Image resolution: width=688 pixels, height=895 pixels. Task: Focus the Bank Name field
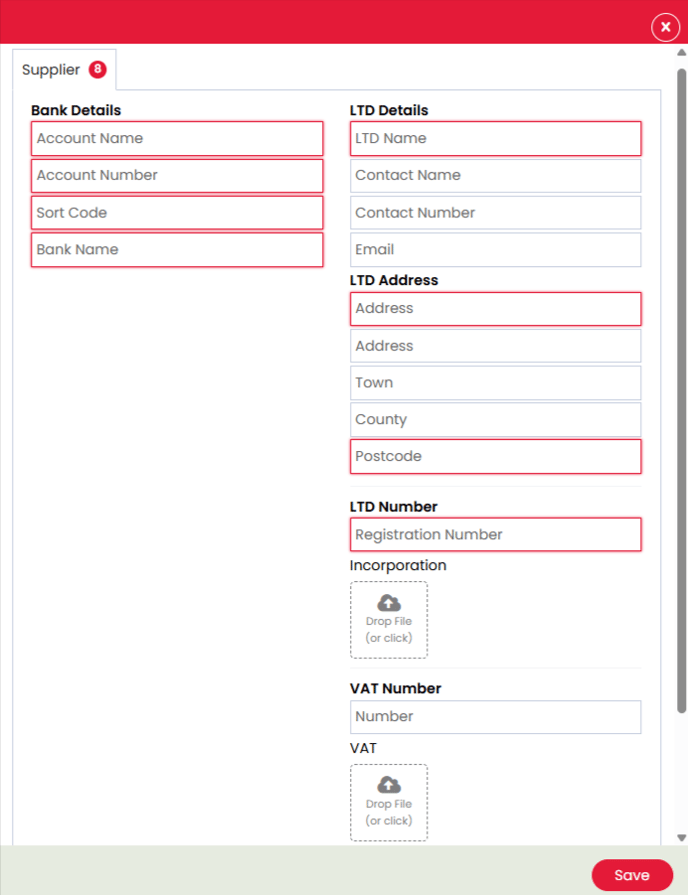pos(177,250)
